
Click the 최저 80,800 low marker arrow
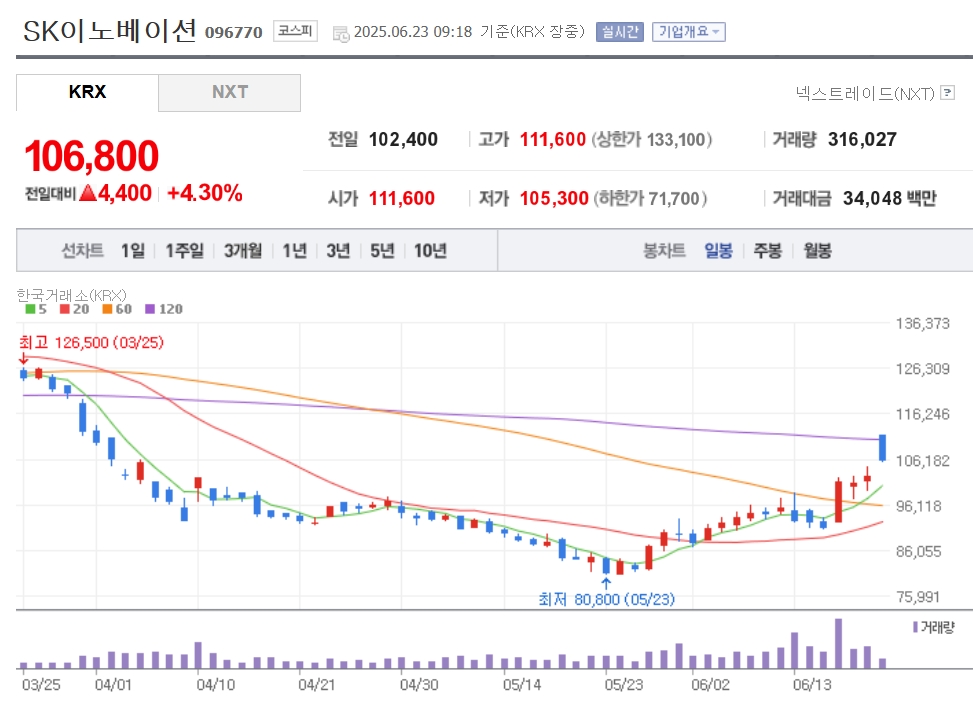(606, 583)
